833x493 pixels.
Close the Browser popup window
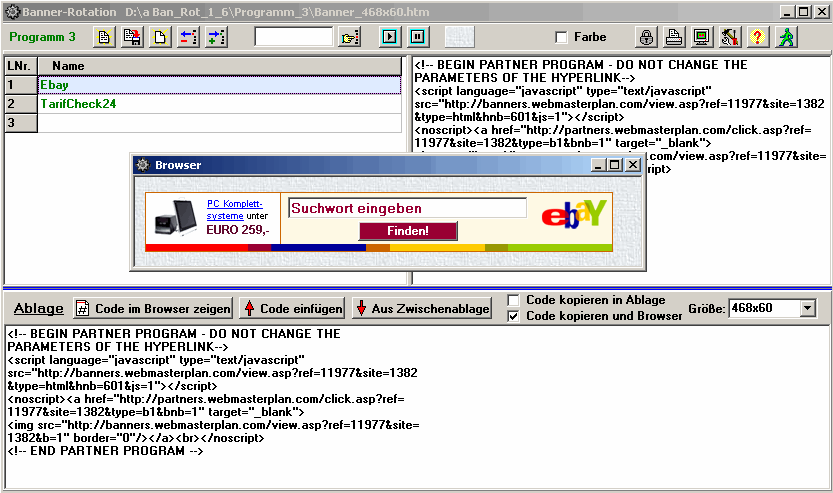[x=633, y=165]
